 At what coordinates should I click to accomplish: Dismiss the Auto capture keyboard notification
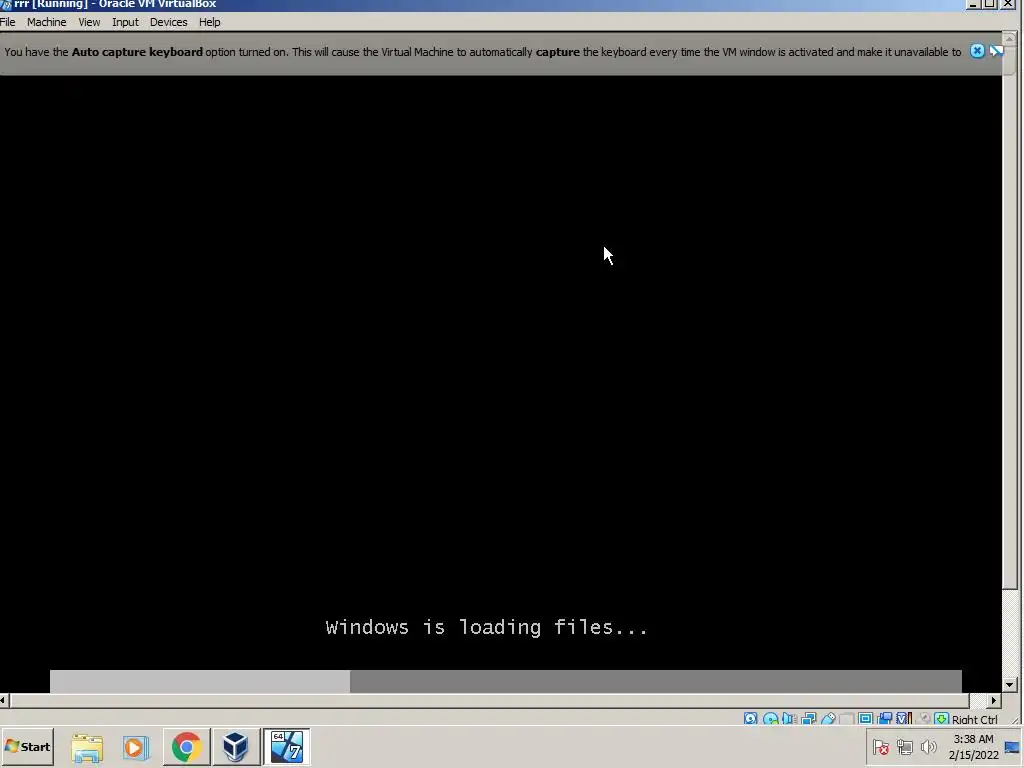[x=977, y=51]
